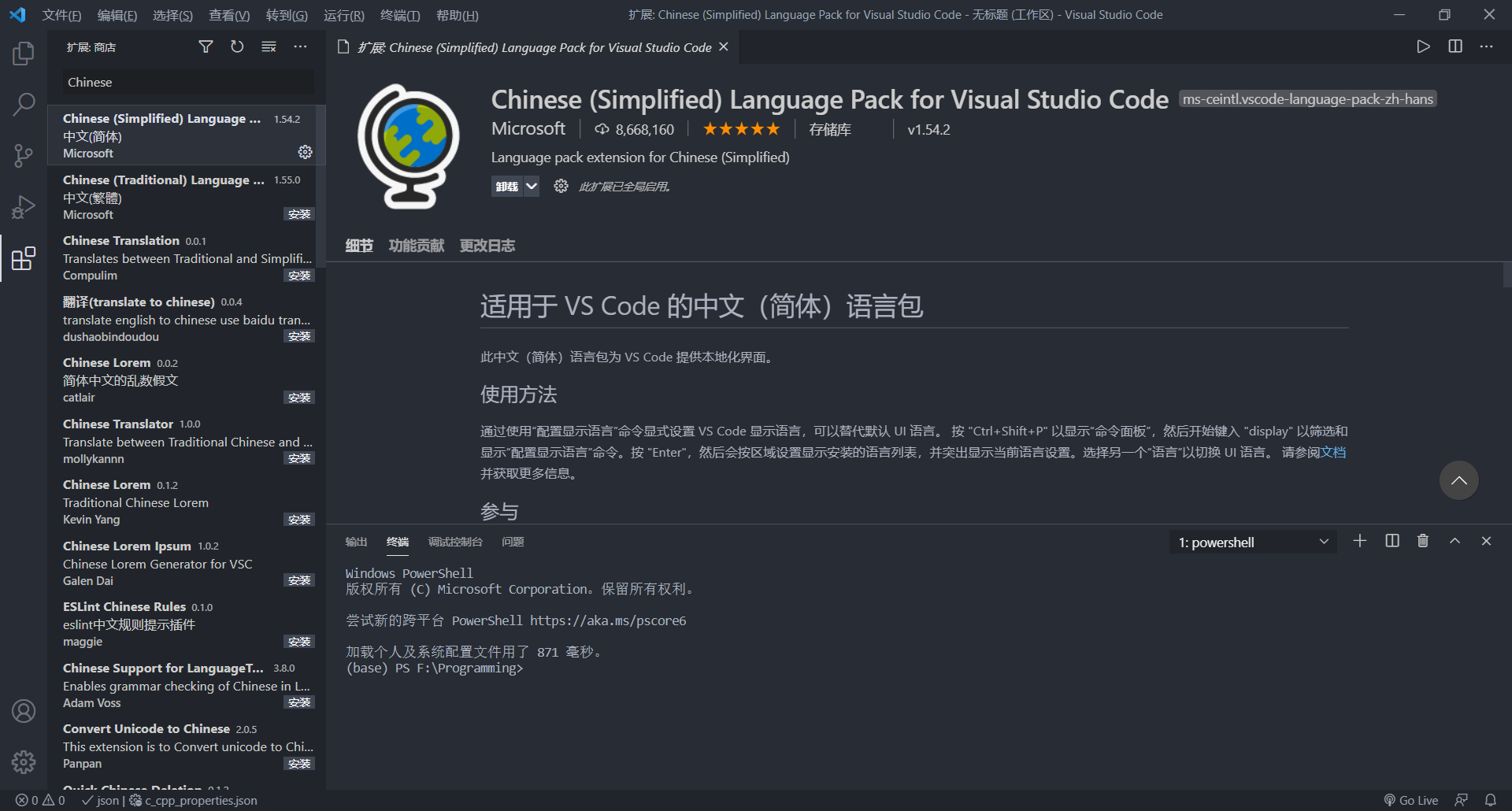Open the 存储库 repository link
The height and width of the screenshot is (811, 1512).
tap(830, 130)
